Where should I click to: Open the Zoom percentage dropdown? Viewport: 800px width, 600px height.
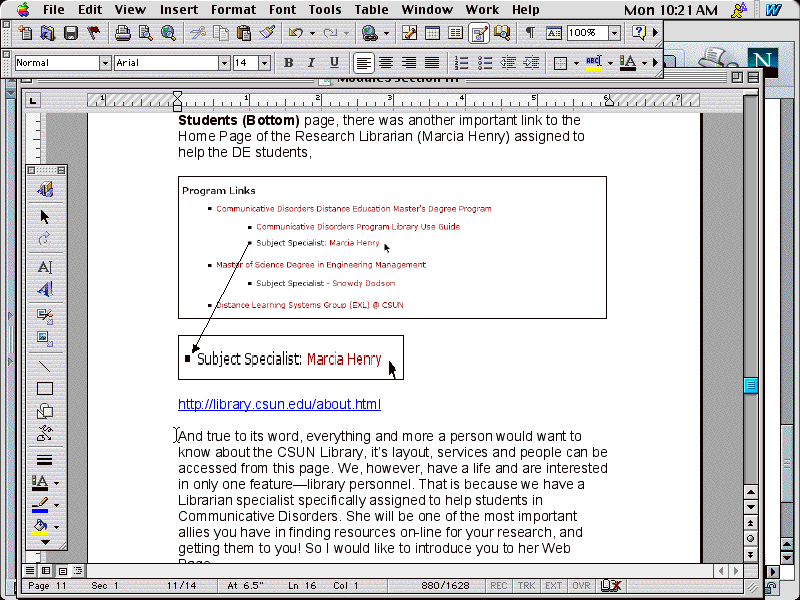tap(614, 33)
